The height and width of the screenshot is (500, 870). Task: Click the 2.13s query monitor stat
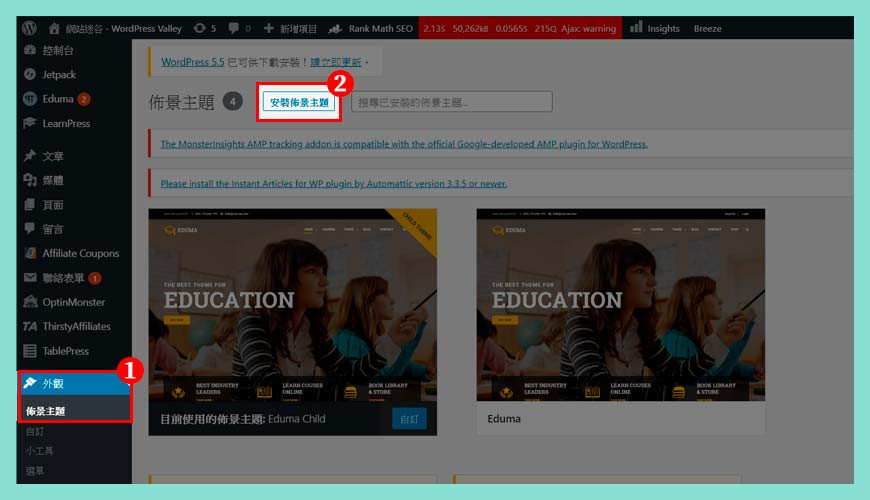pyautogui.click(x=434, y=28)
